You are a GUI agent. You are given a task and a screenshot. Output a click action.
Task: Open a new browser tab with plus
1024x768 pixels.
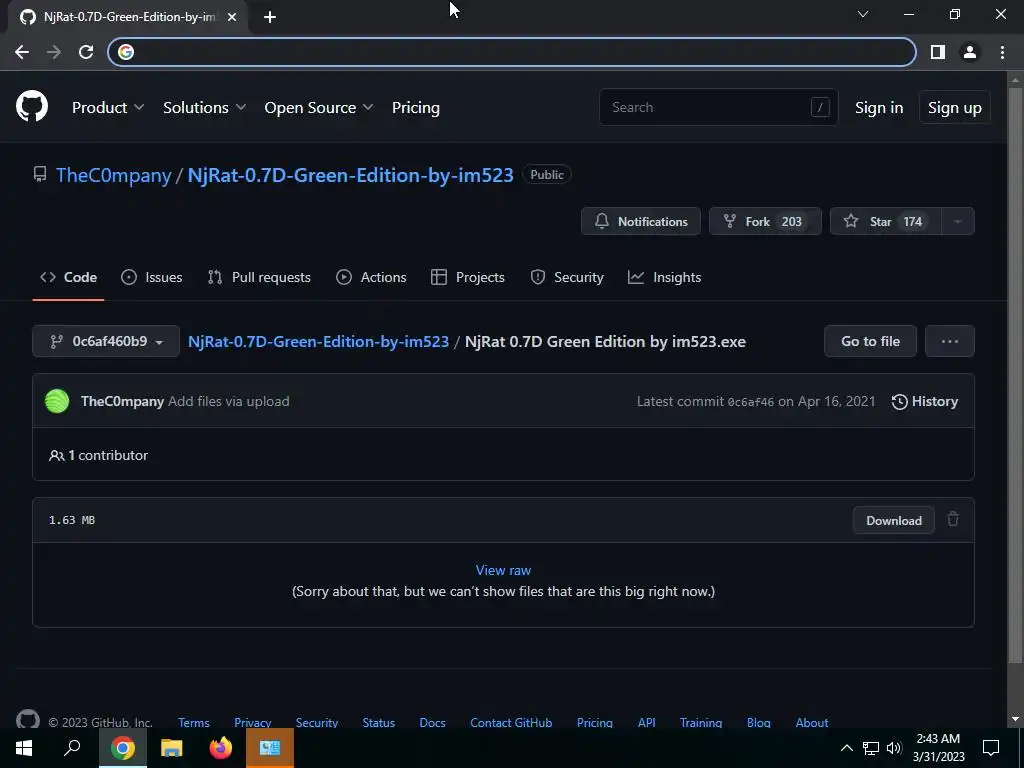pyautogui.click(x=270, y=17)
